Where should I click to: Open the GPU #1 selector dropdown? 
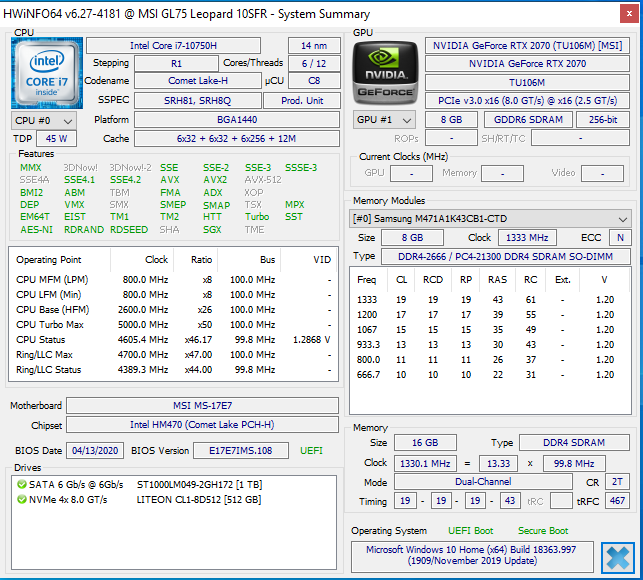click(385, 120)
